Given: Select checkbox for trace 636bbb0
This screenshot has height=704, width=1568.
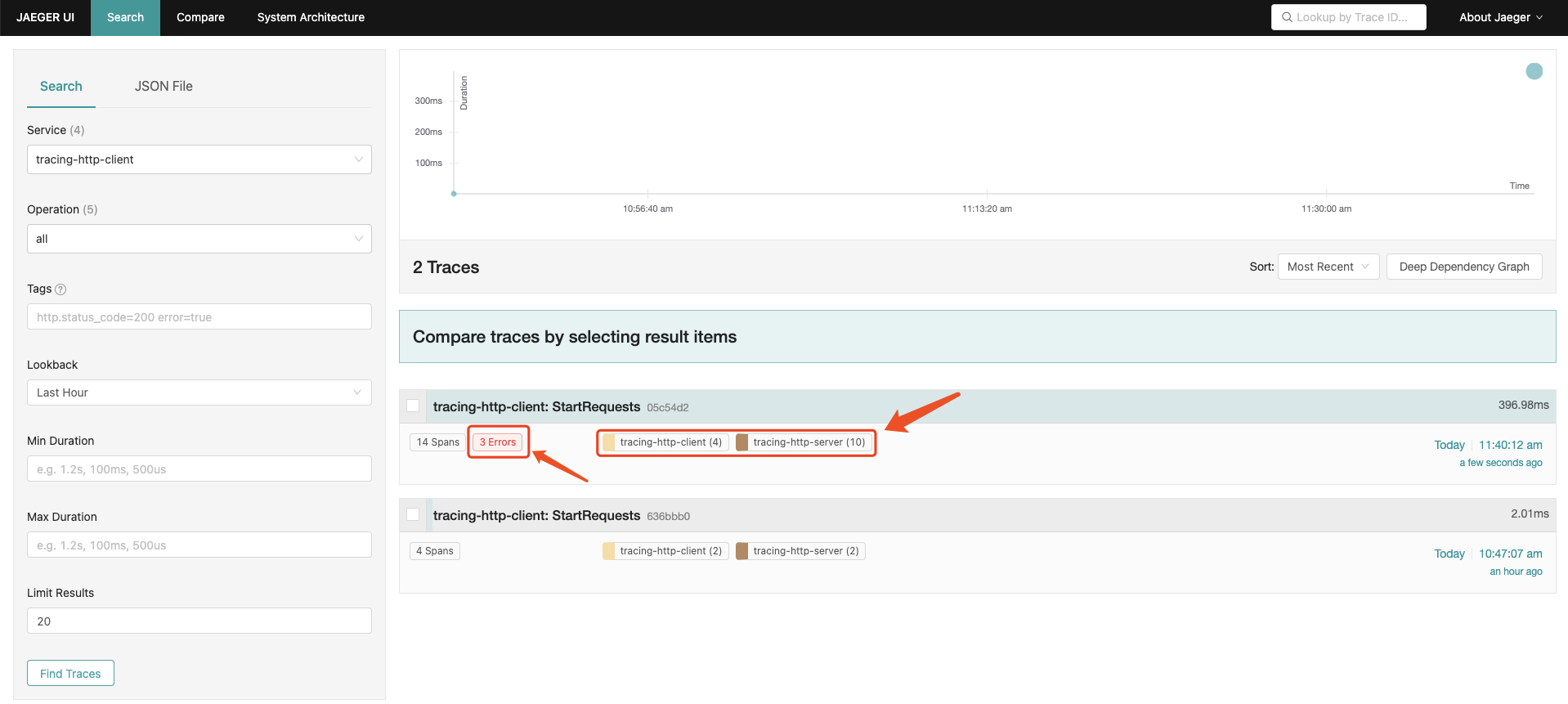Looking at the screenshot, I should click(413, 514).
